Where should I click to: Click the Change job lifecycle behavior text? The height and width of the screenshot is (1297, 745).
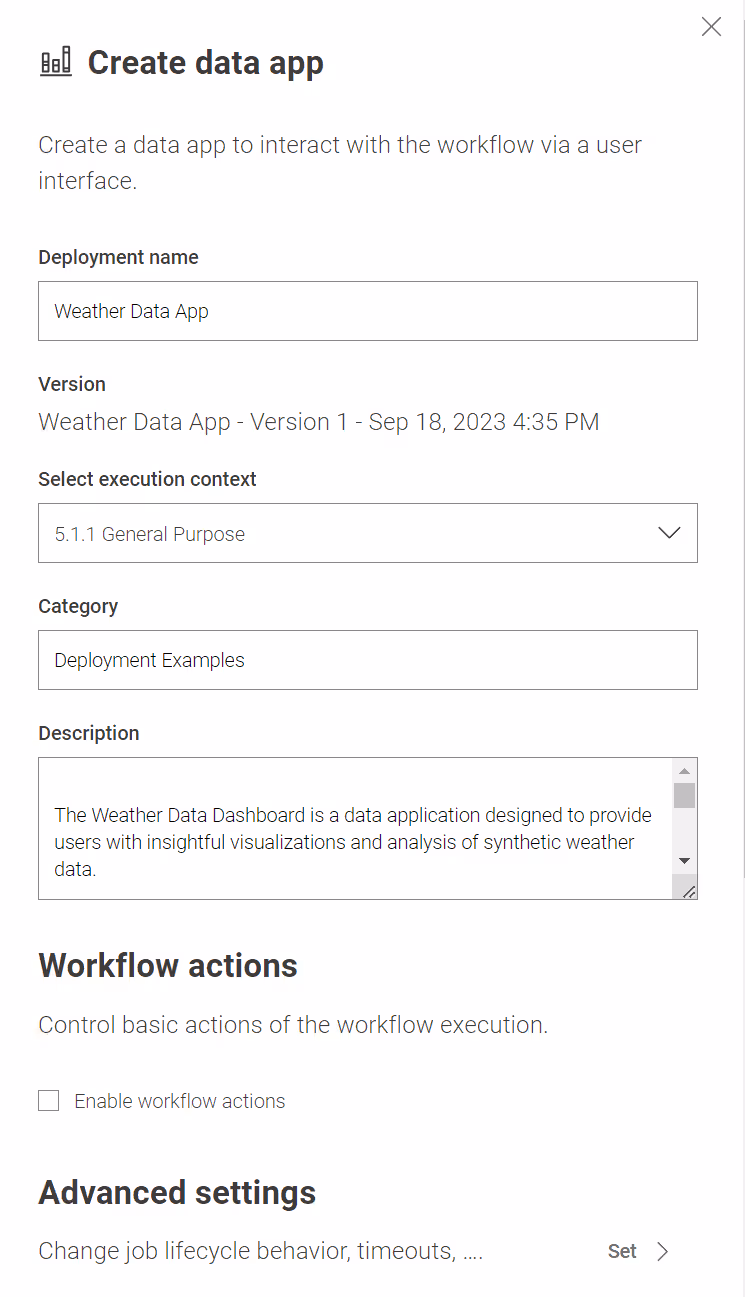260,1251
